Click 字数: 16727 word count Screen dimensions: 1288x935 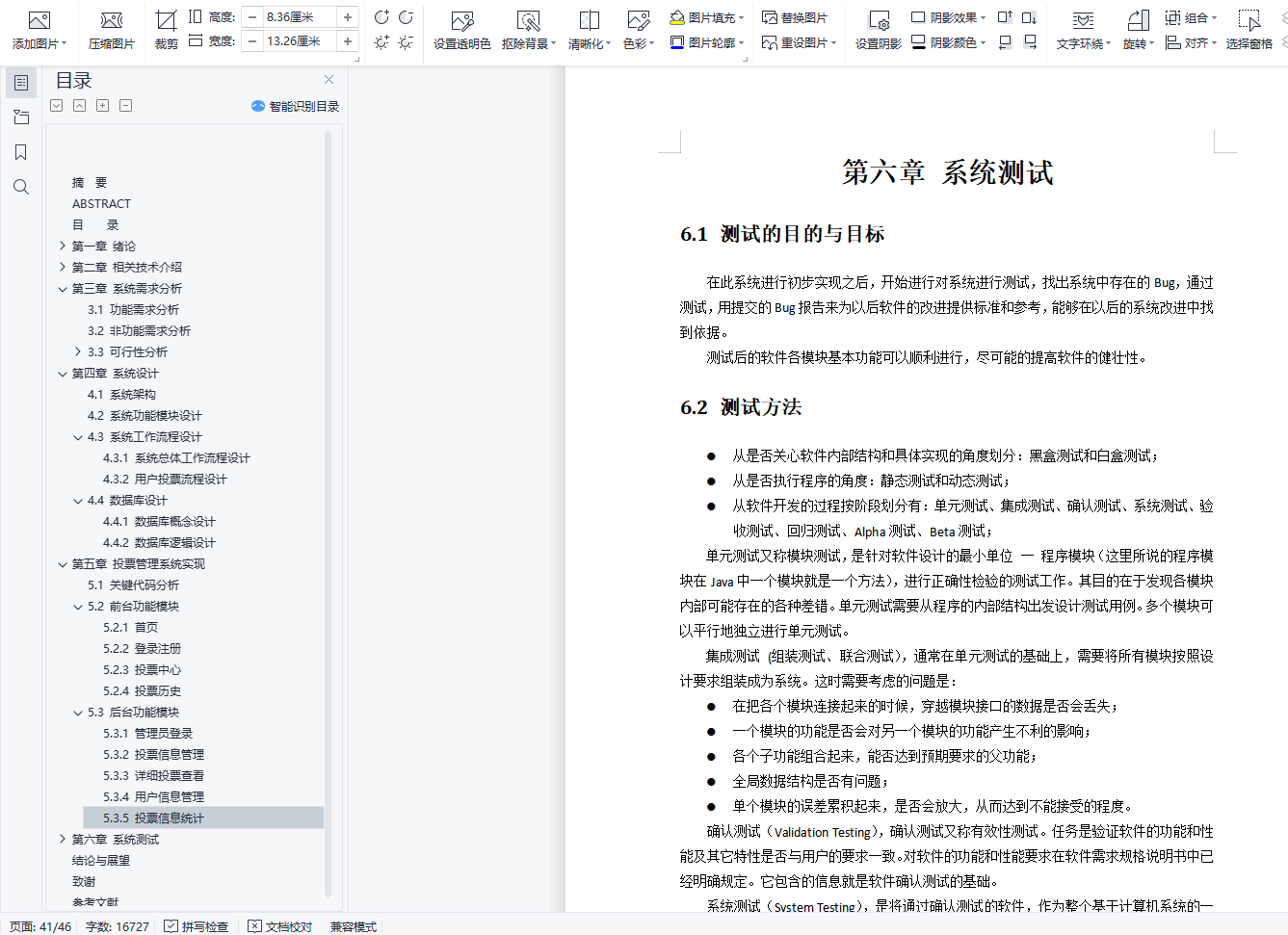pos(118,926)
